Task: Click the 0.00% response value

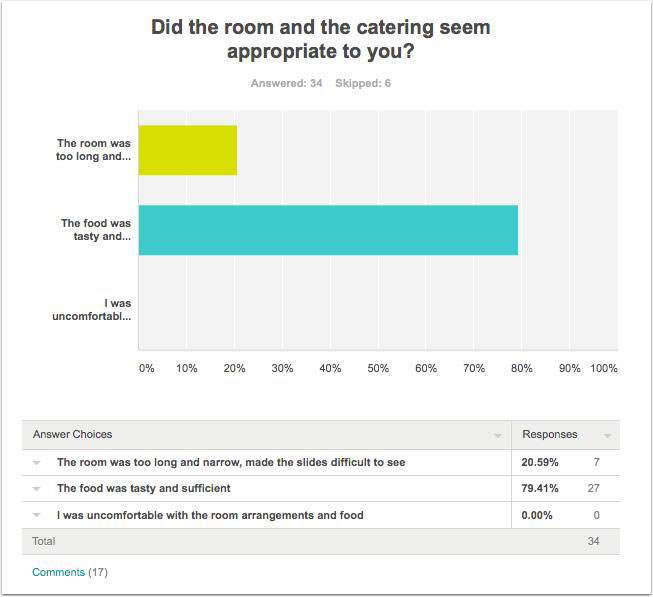Action: [x=537, y=515]
